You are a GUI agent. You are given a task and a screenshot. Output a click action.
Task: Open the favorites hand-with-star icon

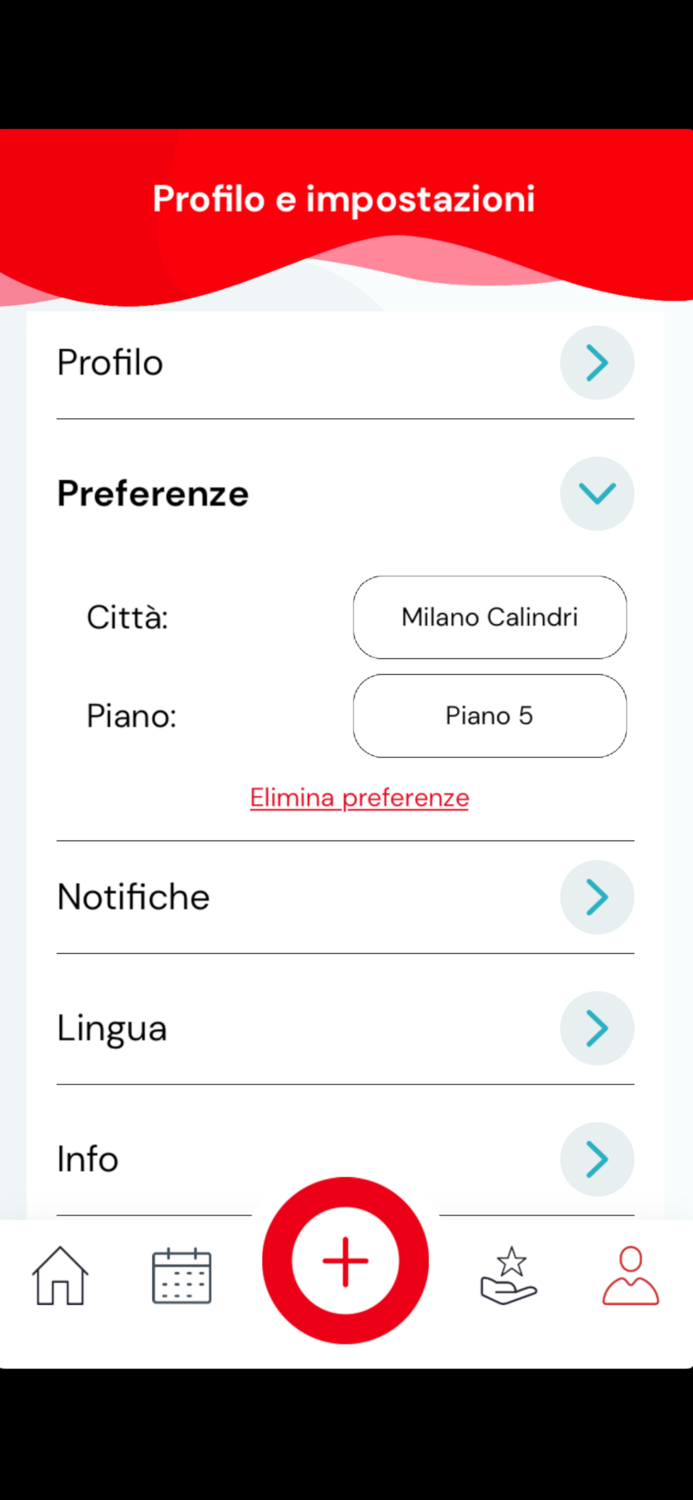coord(509,1275)
